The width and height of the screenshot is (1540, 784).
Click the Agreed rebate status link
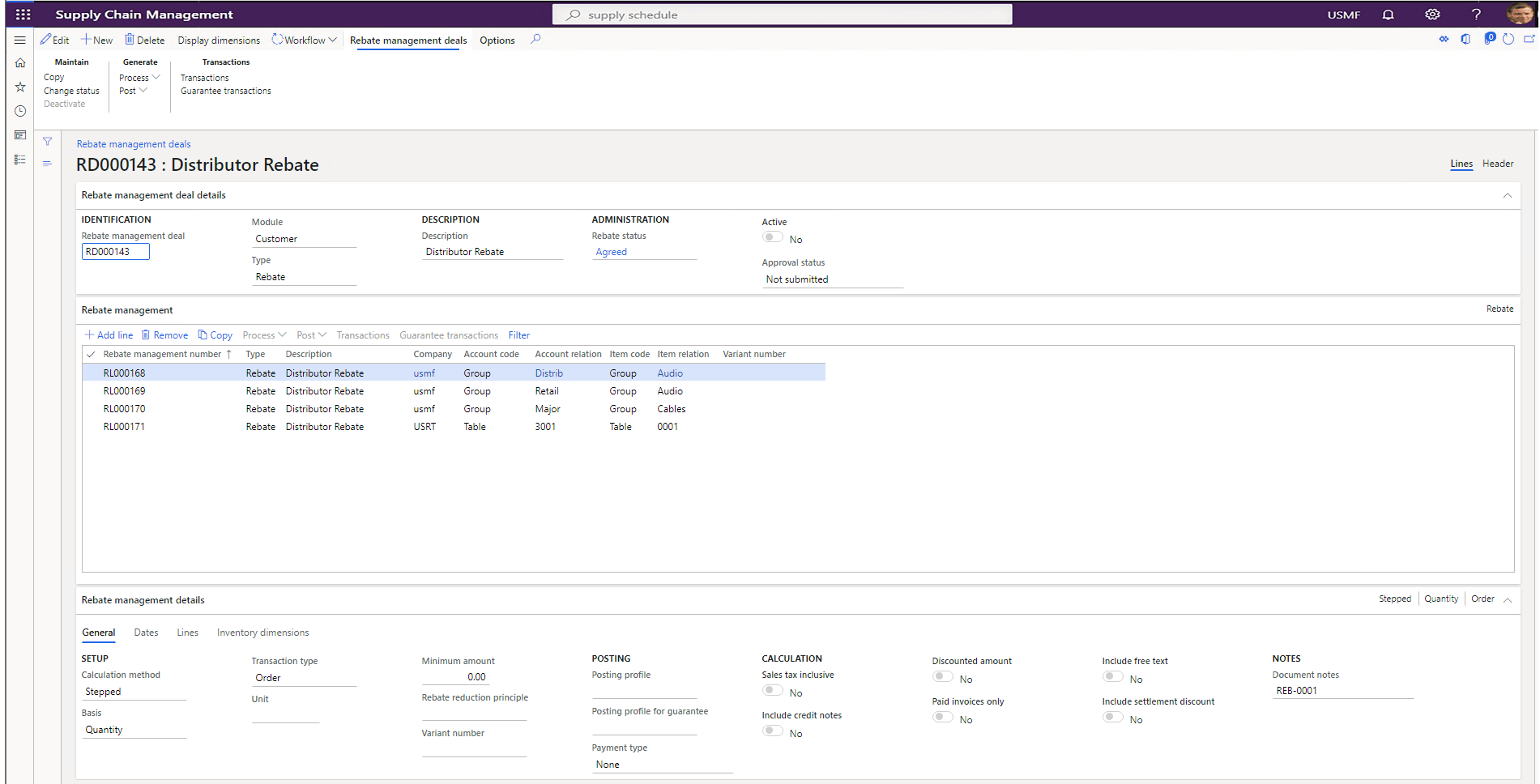611,252
